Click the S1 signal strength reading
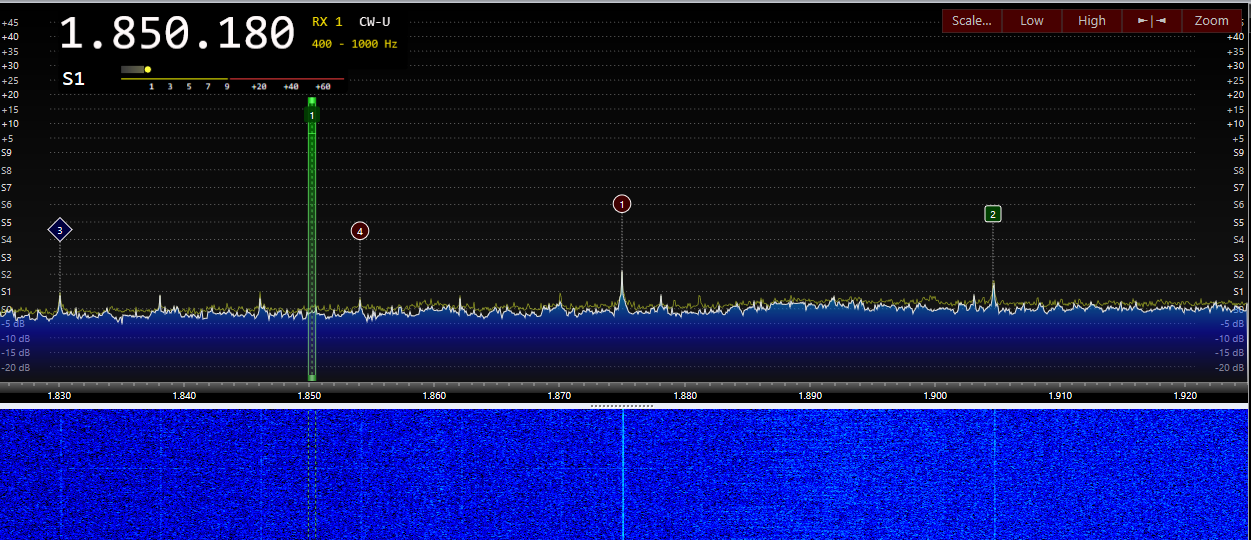 [x=73, y=79]
